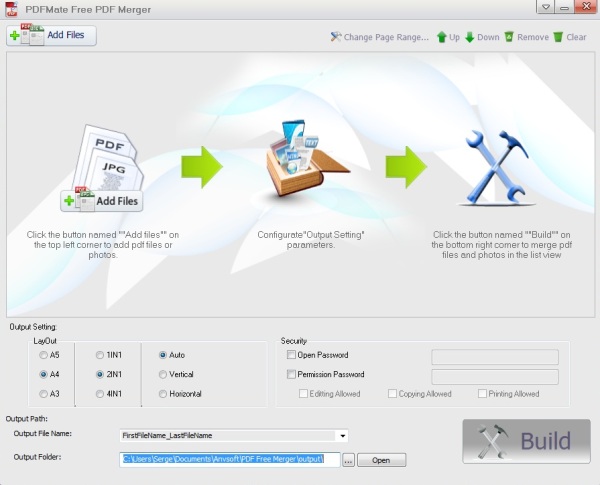Toggle Printing Allowed checkbox
Image resolution: width=600 pixels, height=485 pixels.
point(482,394)
